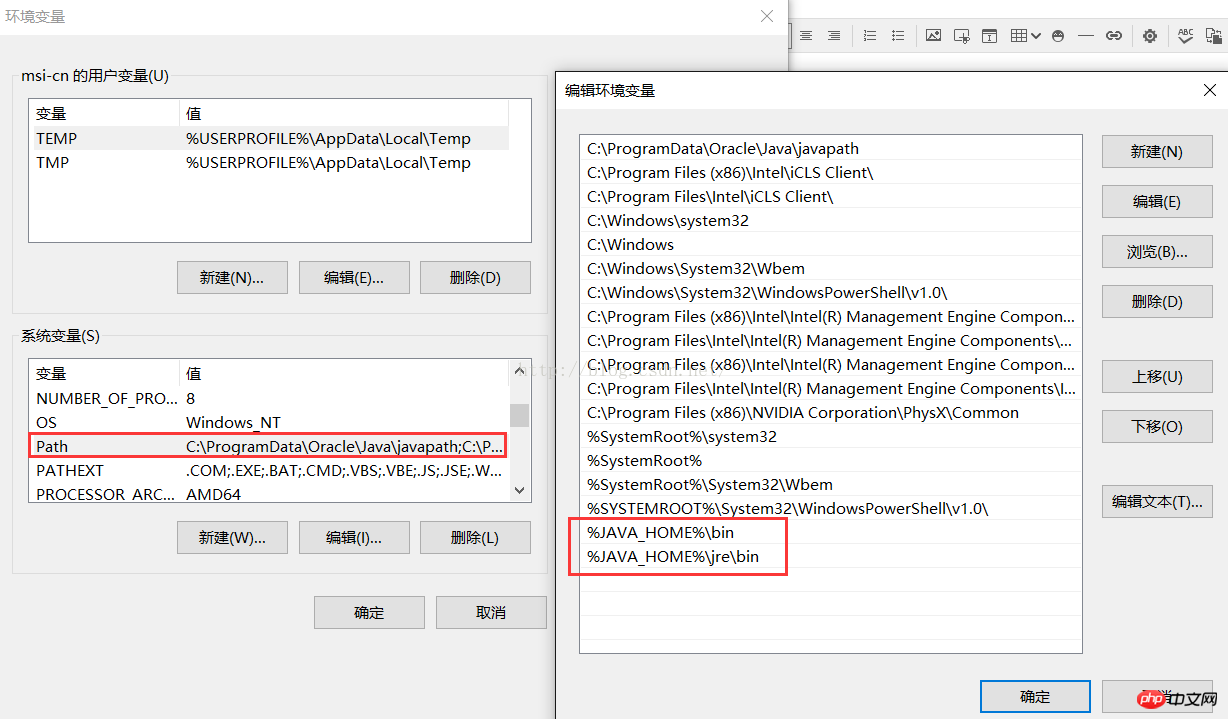1228x719 pixels.
Task: Select C:\Program Files\Intel\iCLS Client\ entry
Action: (x=830, y=196)
